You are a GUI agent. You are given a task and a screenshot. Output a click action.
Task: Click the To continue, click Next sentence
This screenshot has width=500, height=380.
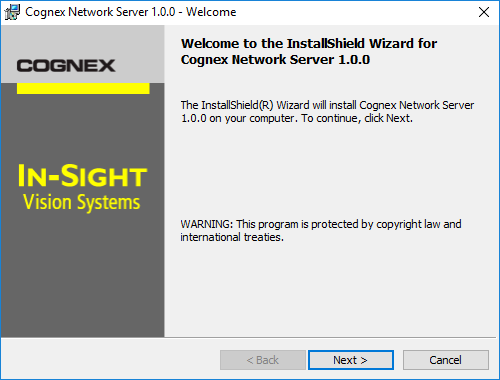click(x=357, y=118)
